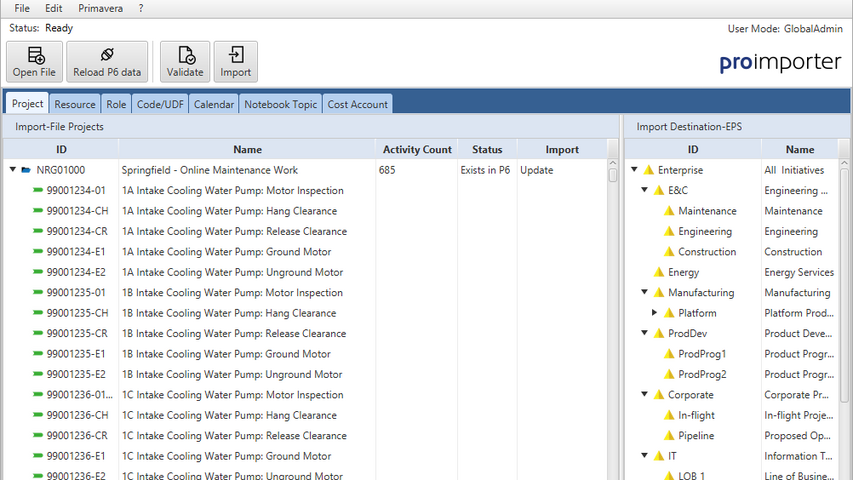Expand the Platform EPS node
853x480 pixels.
[x=655, y=313]
